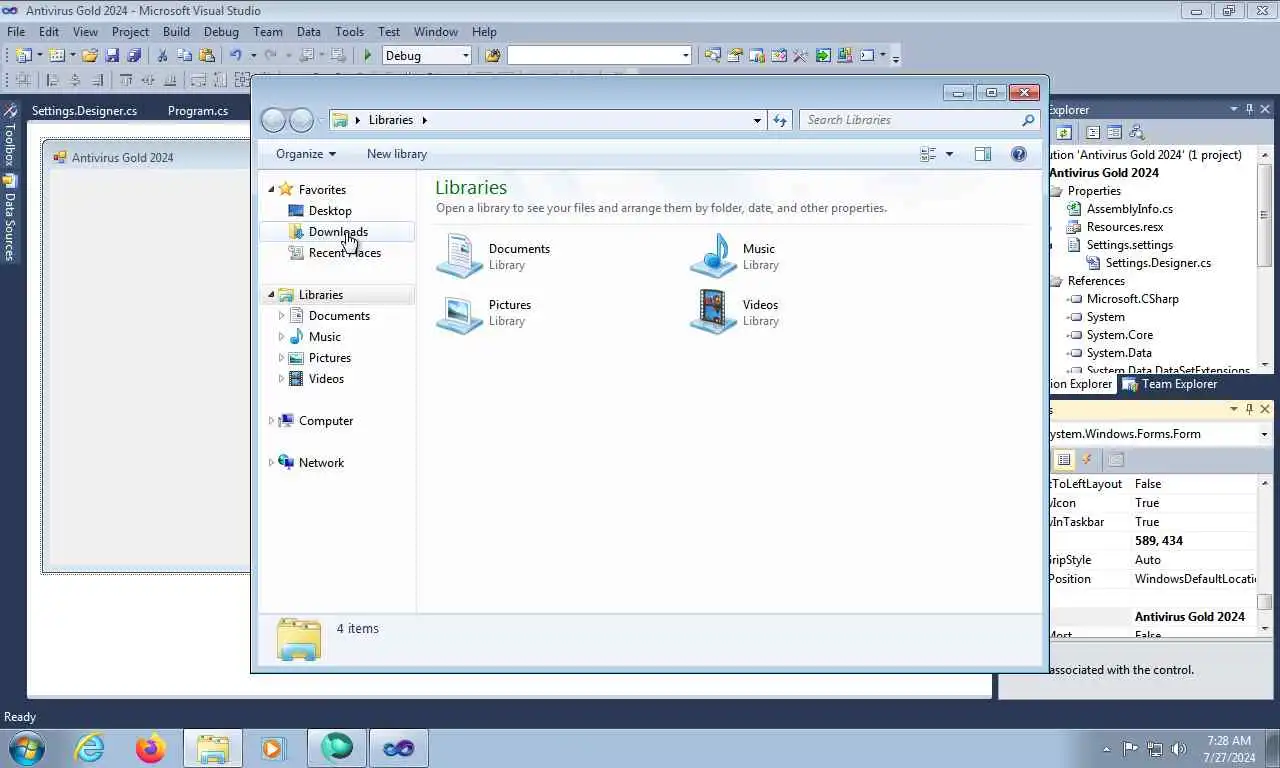Screen dimensions: 1280x768
Task: Select Desktop in Favorites
Action: point(330,211)
